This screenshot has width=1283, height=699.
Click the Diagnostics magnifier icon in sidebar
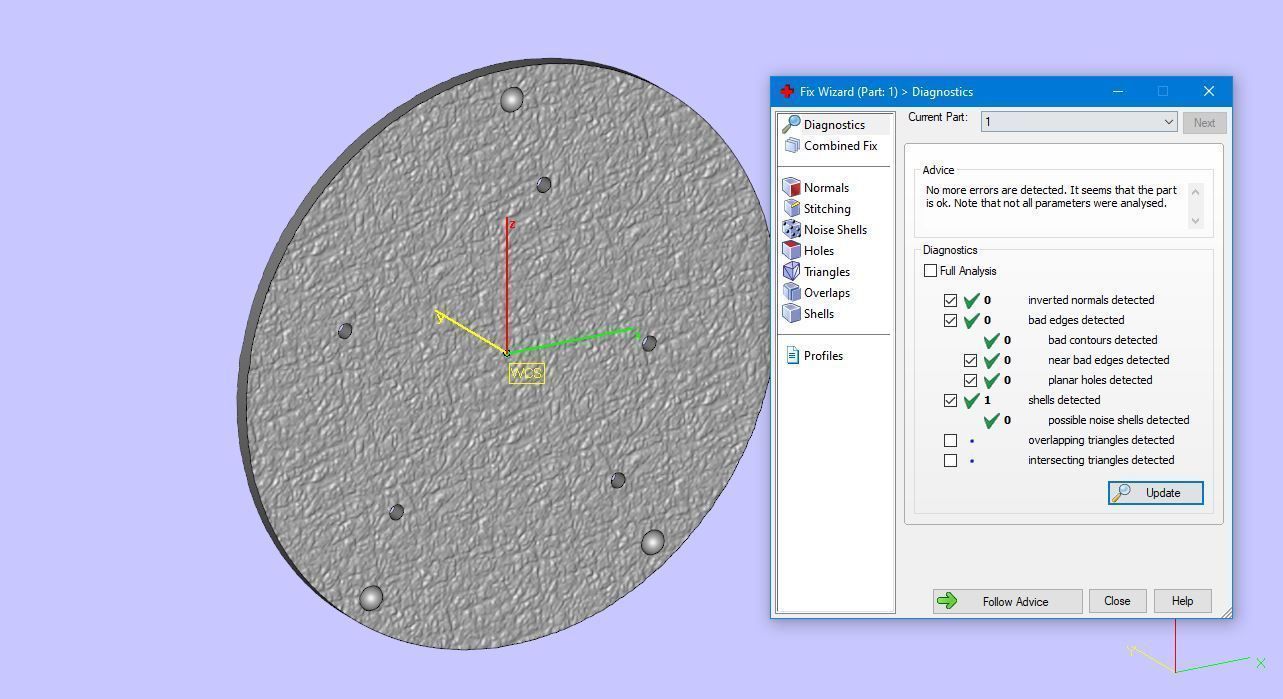[x=791, y=124]
